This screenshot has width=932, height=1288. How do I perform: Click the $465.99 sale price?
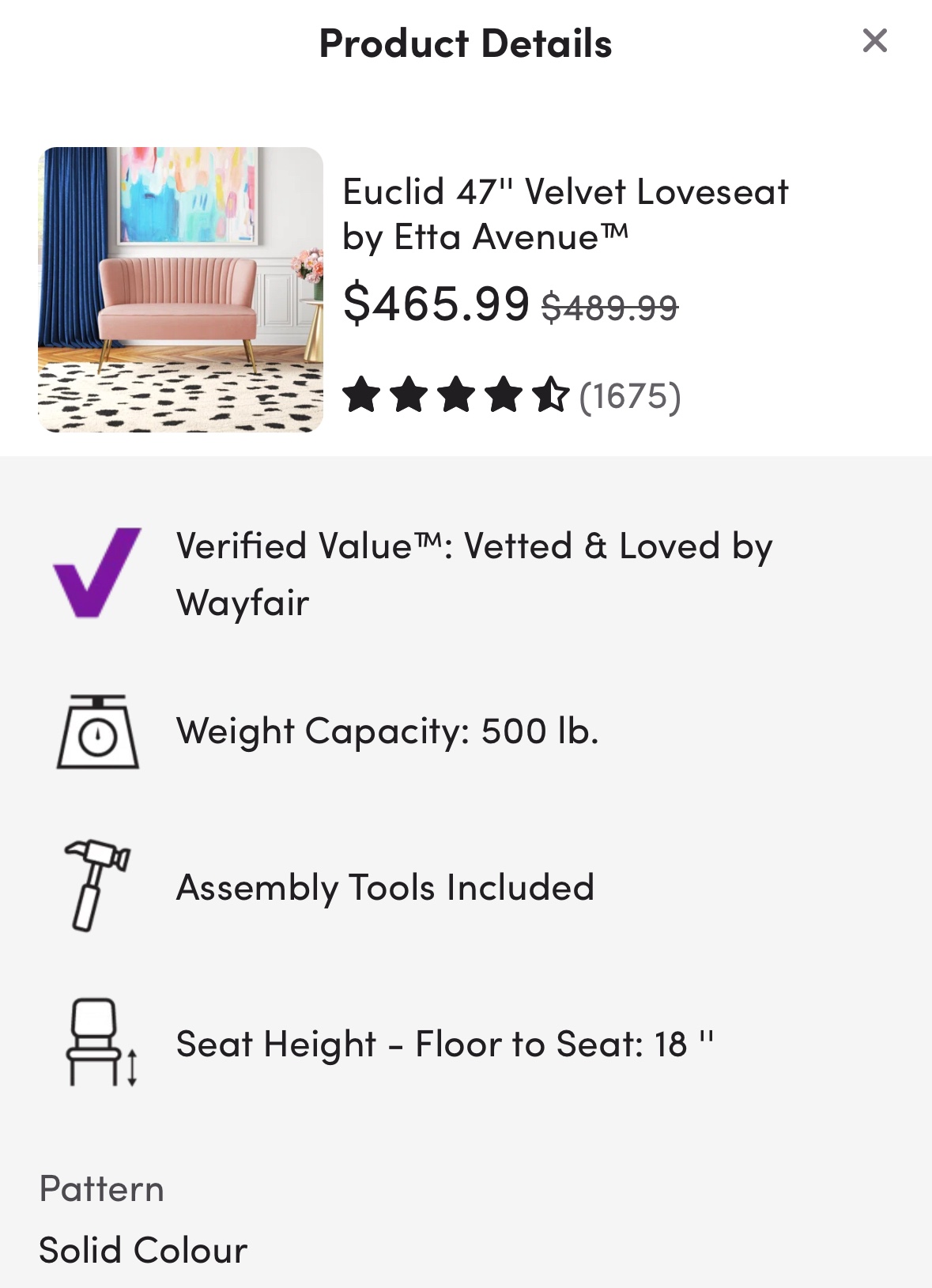click(x=436, y=303)
